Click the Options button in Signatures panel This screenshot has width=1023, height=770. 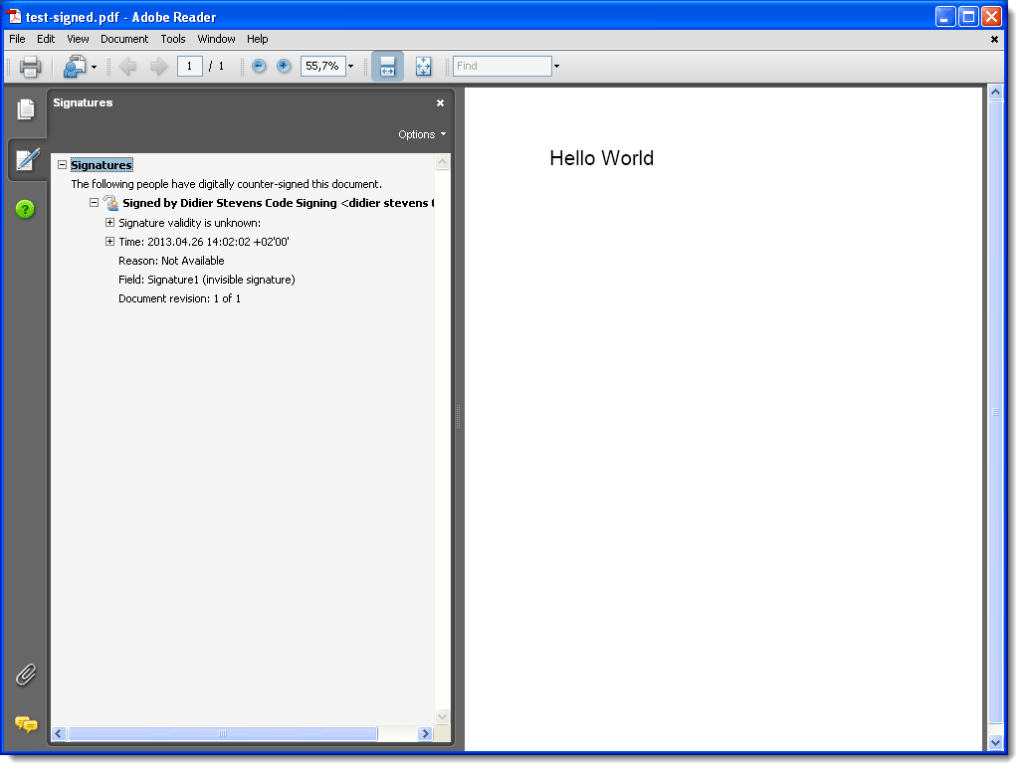tap(421, 134)
